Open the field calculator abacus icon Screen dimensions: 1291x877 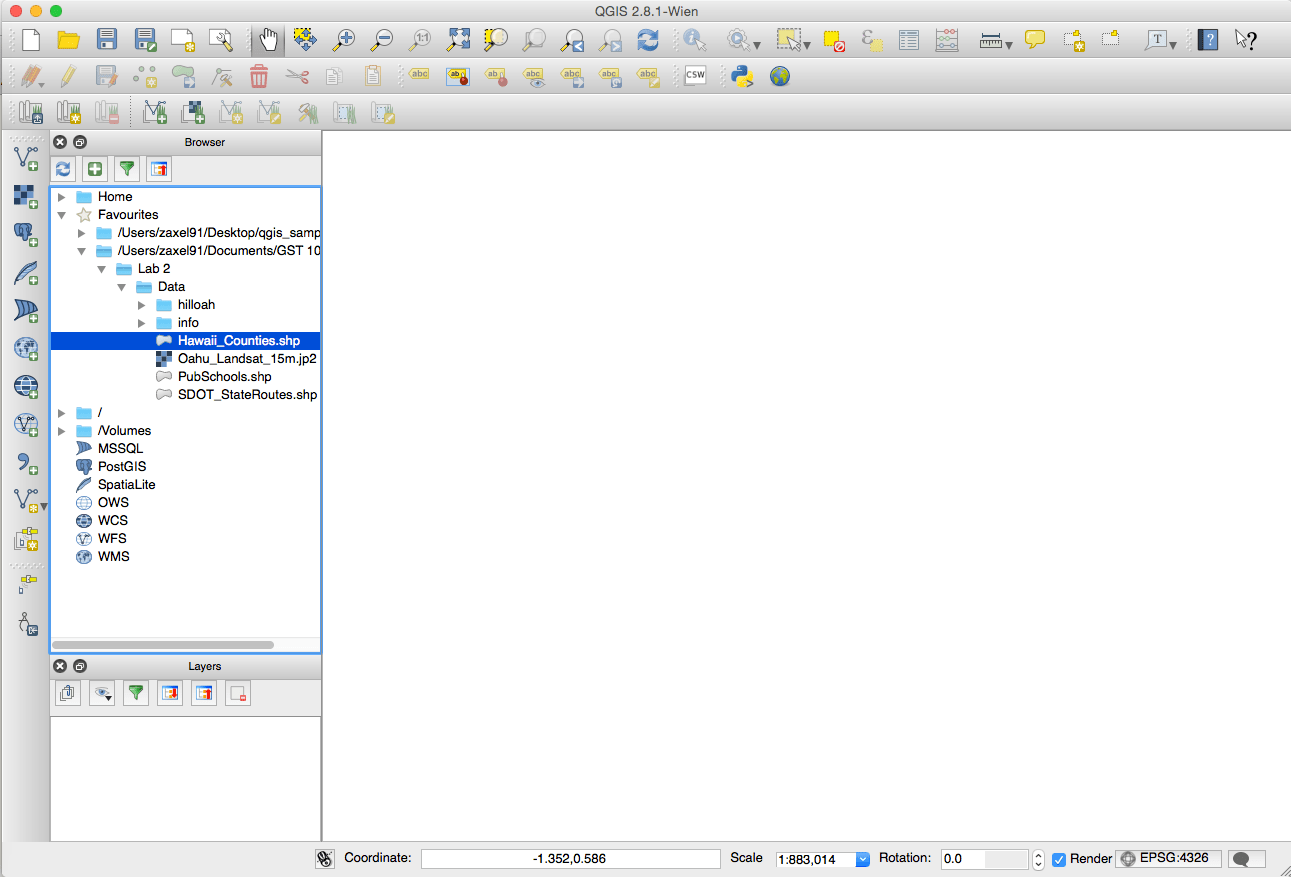point(946,40)
